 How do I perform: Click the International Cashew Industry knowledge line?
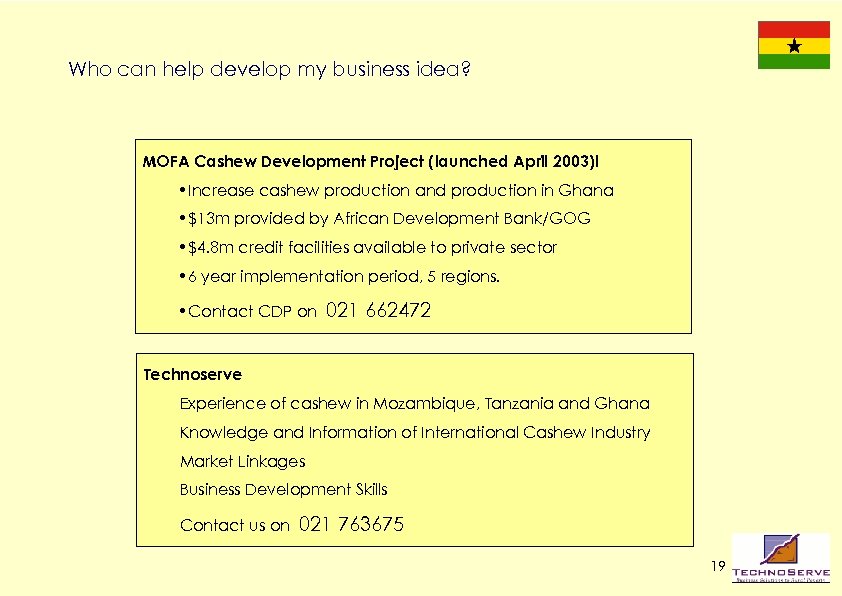tap(415, 433)
